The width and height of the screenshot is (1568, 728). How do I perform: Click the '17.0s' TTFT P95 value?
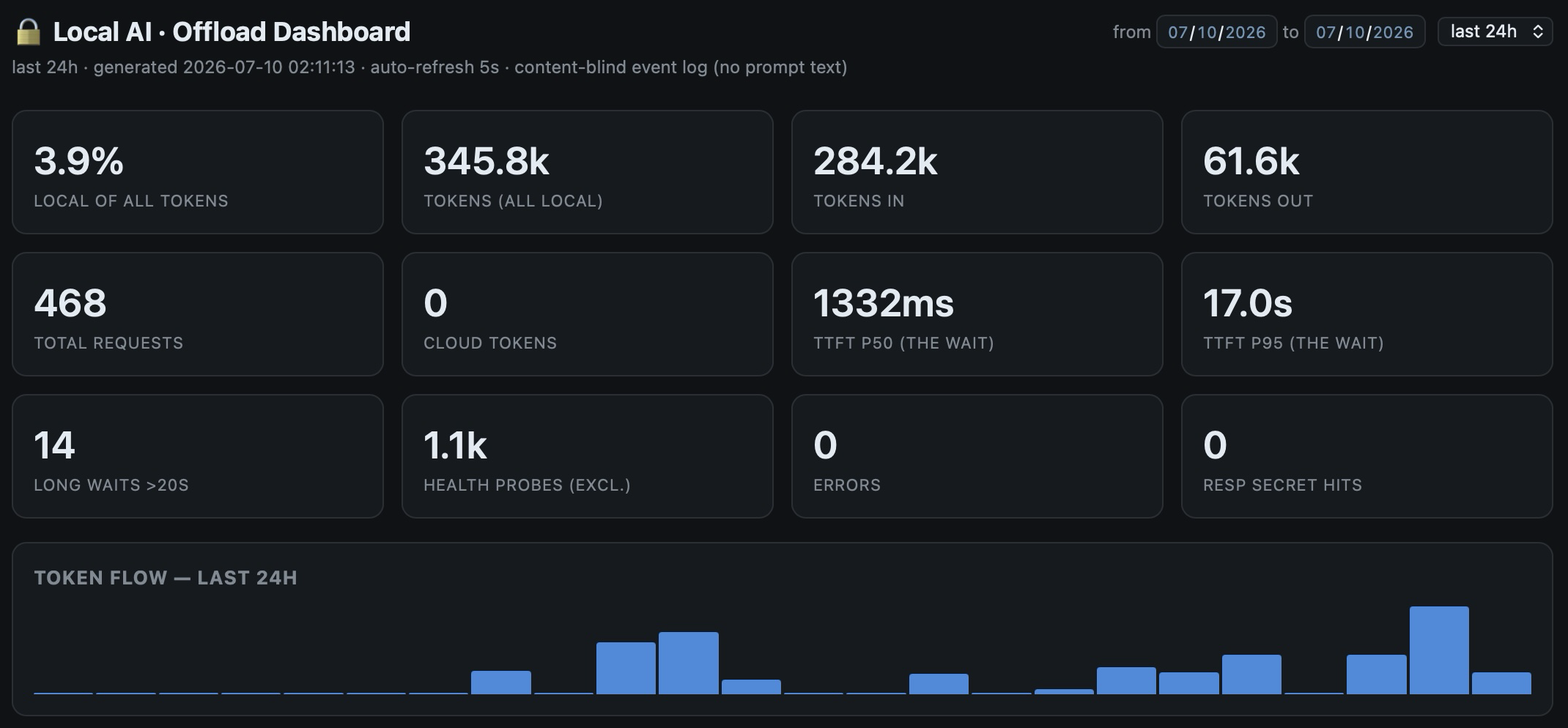(1247, 303)
